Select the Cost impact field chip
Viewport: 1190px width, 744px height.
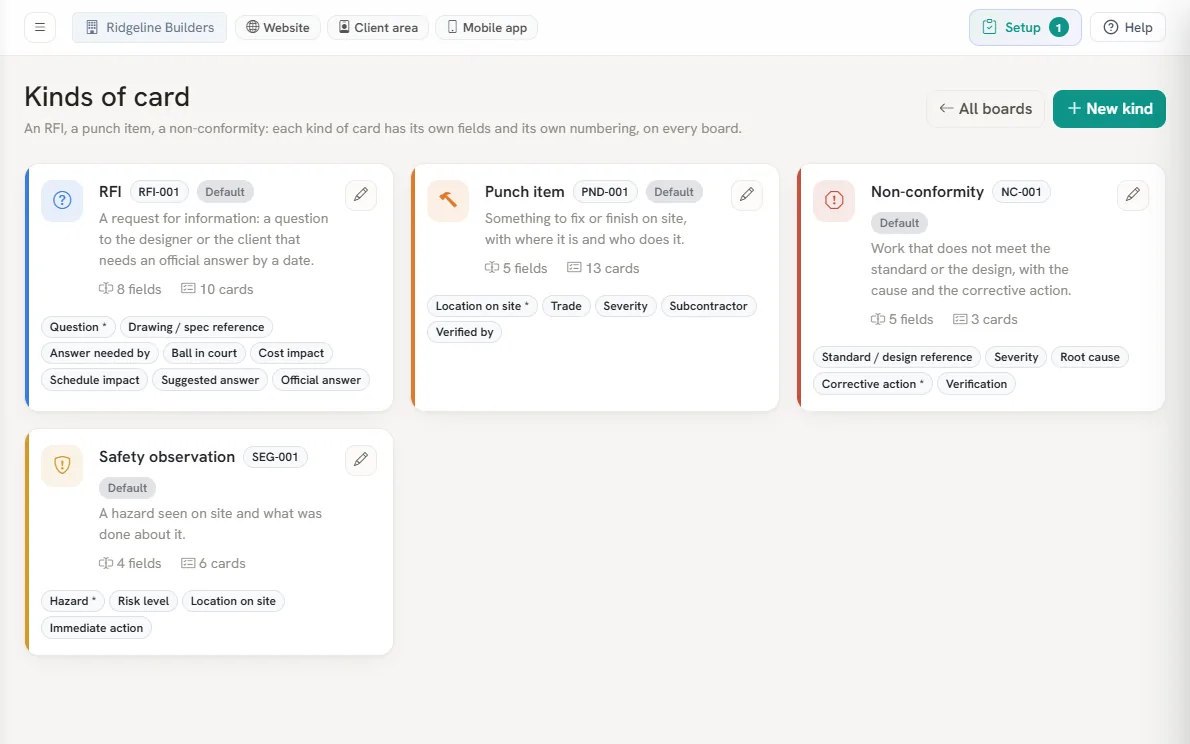tap(291, 353)
